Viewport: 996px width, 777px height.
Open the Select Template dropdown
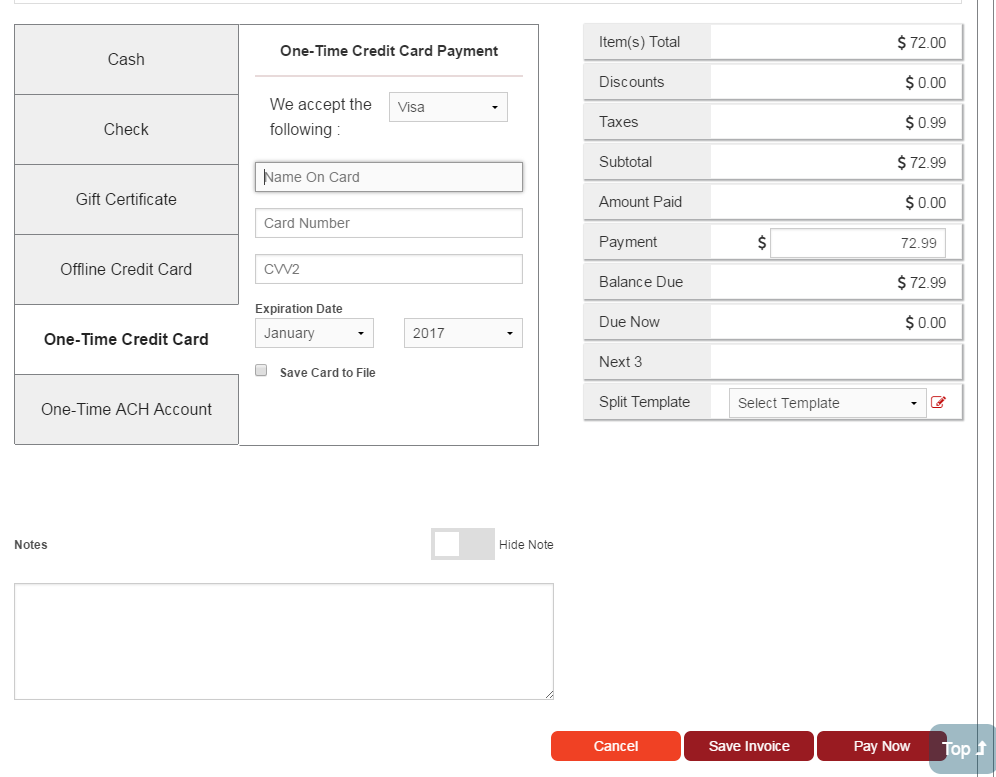pyautogui.click(x=827, y=403)
